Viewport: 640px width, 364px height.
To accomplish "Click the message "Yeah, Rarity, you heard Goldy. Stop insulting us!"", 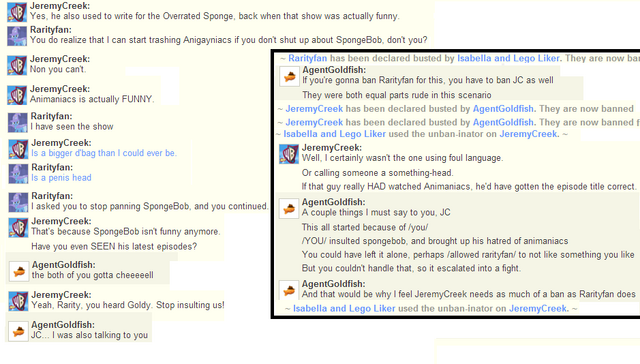I will [x=128, y=305].
